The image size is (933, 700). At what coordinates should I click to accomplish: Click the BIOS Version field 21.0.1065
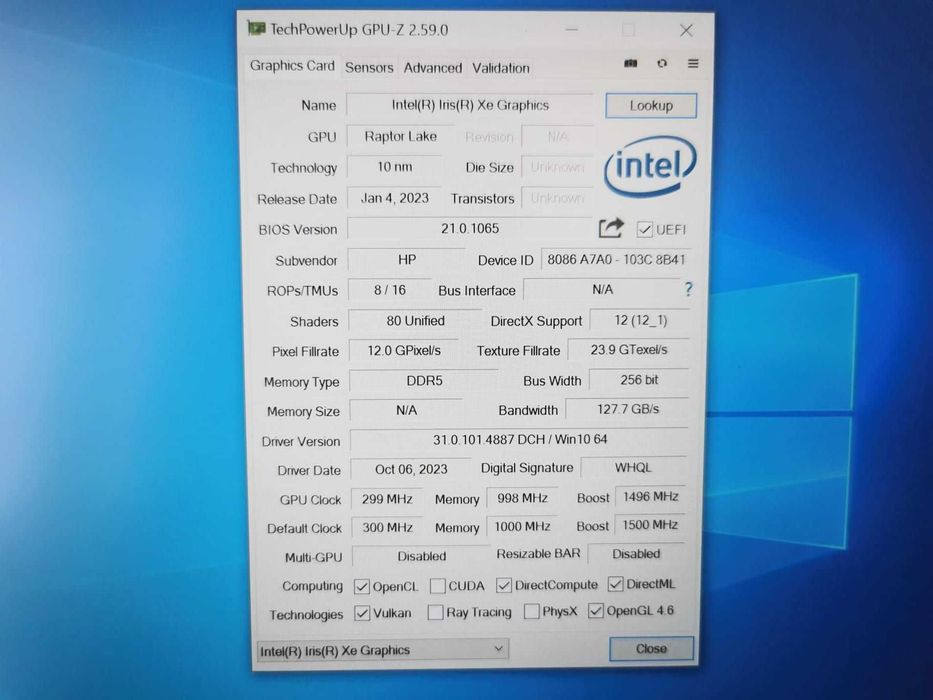click(x=469, y=229)
